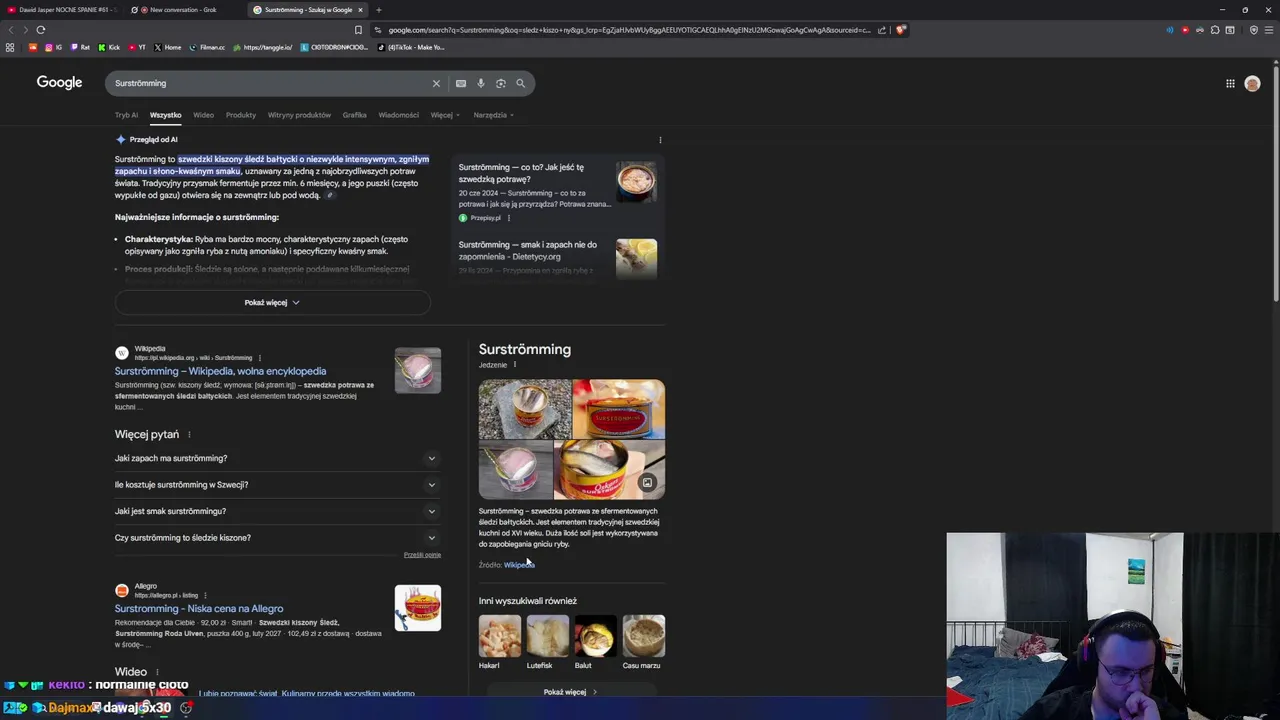The height and width of the screenshot is (720, 1280).
Task: Switch to the New conversation Grok tab
Action: point(183,10)
